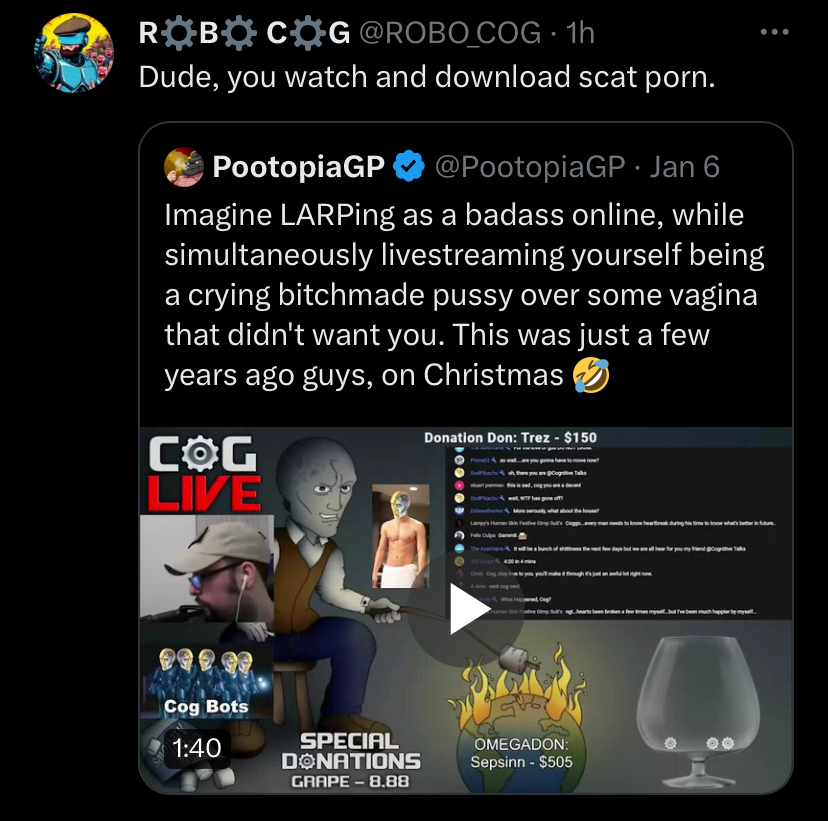The width and height of the screenshot is (828, 821).
Task: Click the Cog Bots image tile
Action: (206, 682)
